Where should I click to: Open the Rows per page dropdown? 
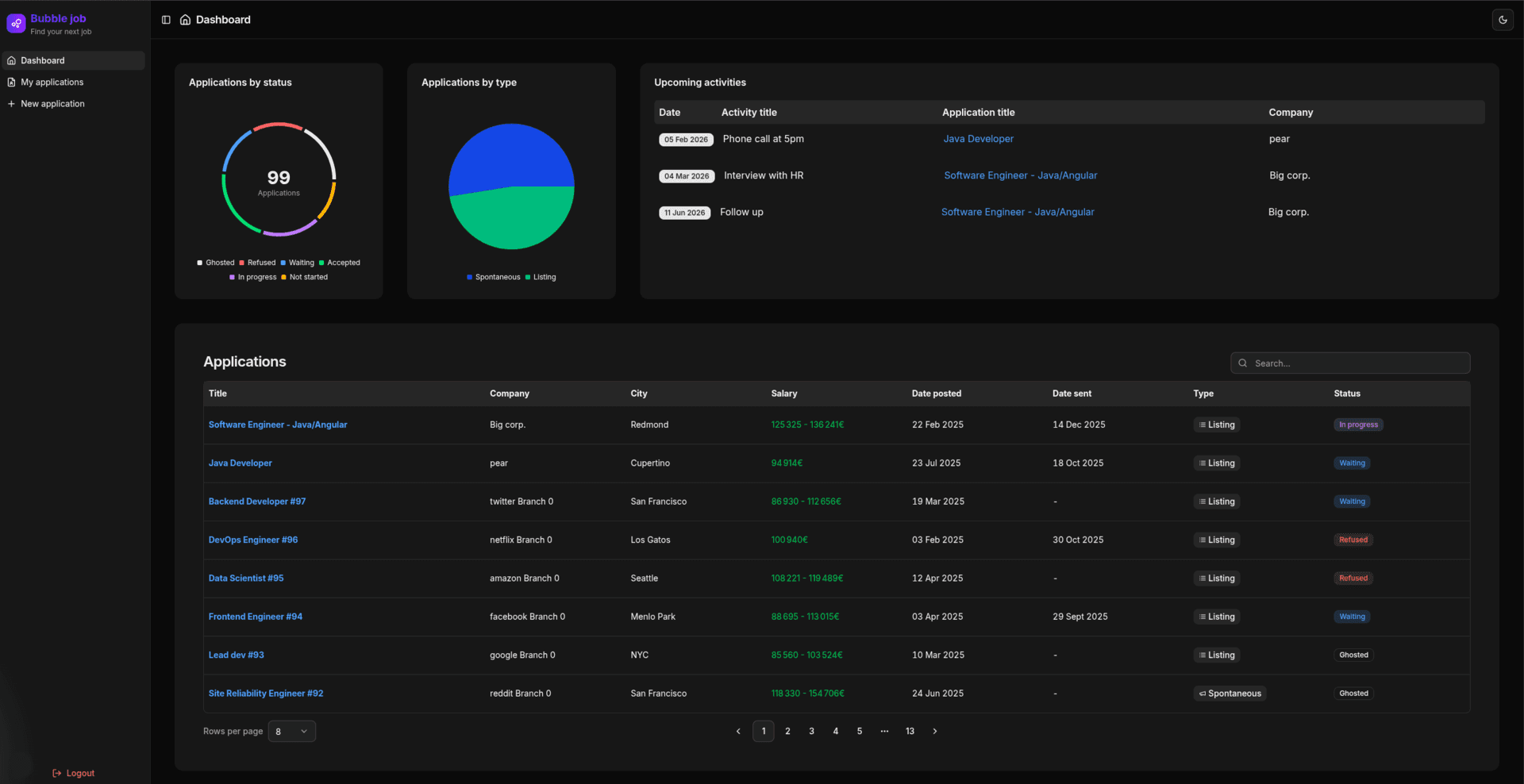291,732
